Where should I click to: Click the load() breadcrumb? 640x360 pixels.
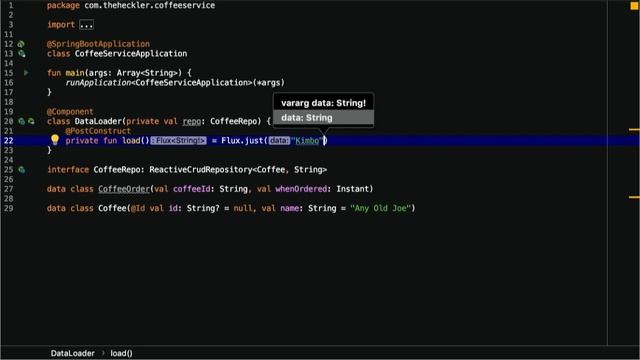[121, 353]
